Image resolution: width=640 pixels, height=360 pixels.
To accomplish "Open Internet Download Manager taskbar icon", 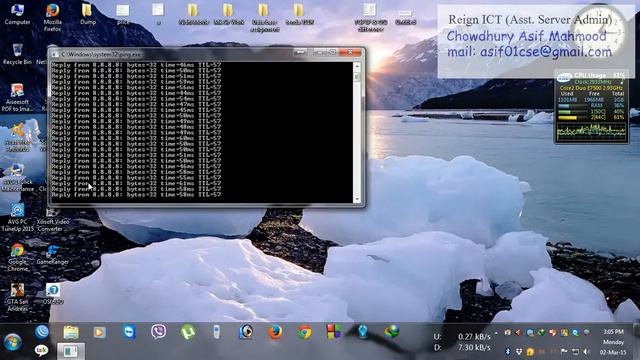I will [392, 331].
